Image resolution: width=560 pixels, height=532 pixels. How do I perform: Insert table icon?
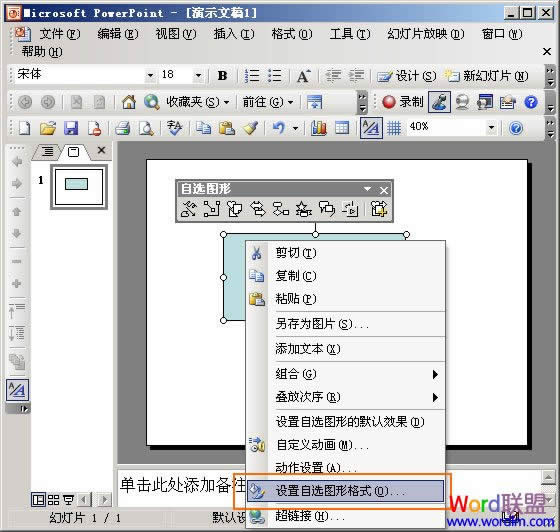[x=342, y=128]
